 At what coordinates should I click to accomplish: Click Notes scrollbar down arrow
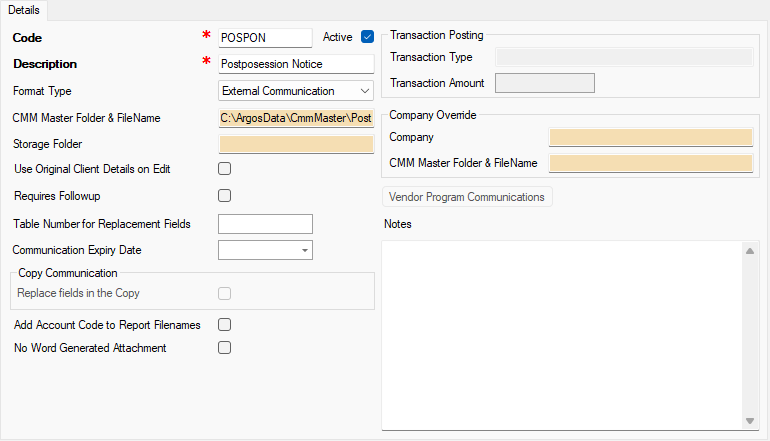click(750, 421)
